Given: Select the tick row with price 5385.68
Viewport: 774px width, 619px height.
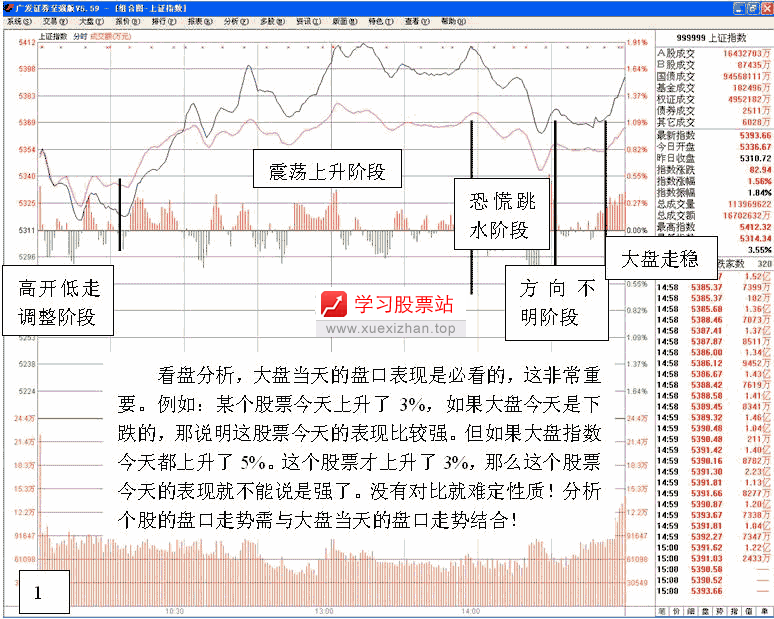Looking at the screenshot, I should click(713, 309).
